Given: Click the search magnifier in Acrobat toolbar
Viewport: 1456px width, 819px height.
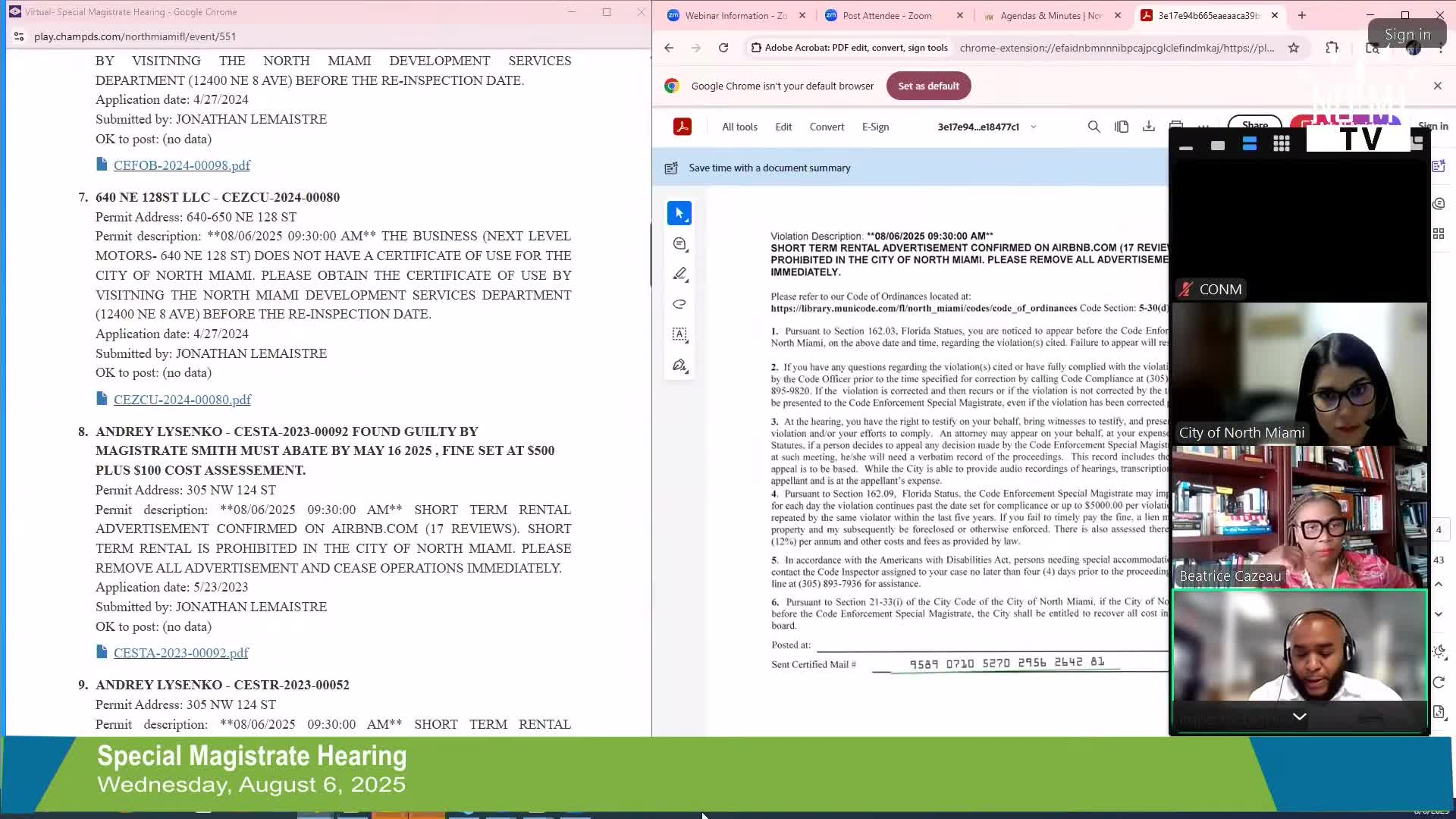Looking at the screenshot, I should (1094, 127).
